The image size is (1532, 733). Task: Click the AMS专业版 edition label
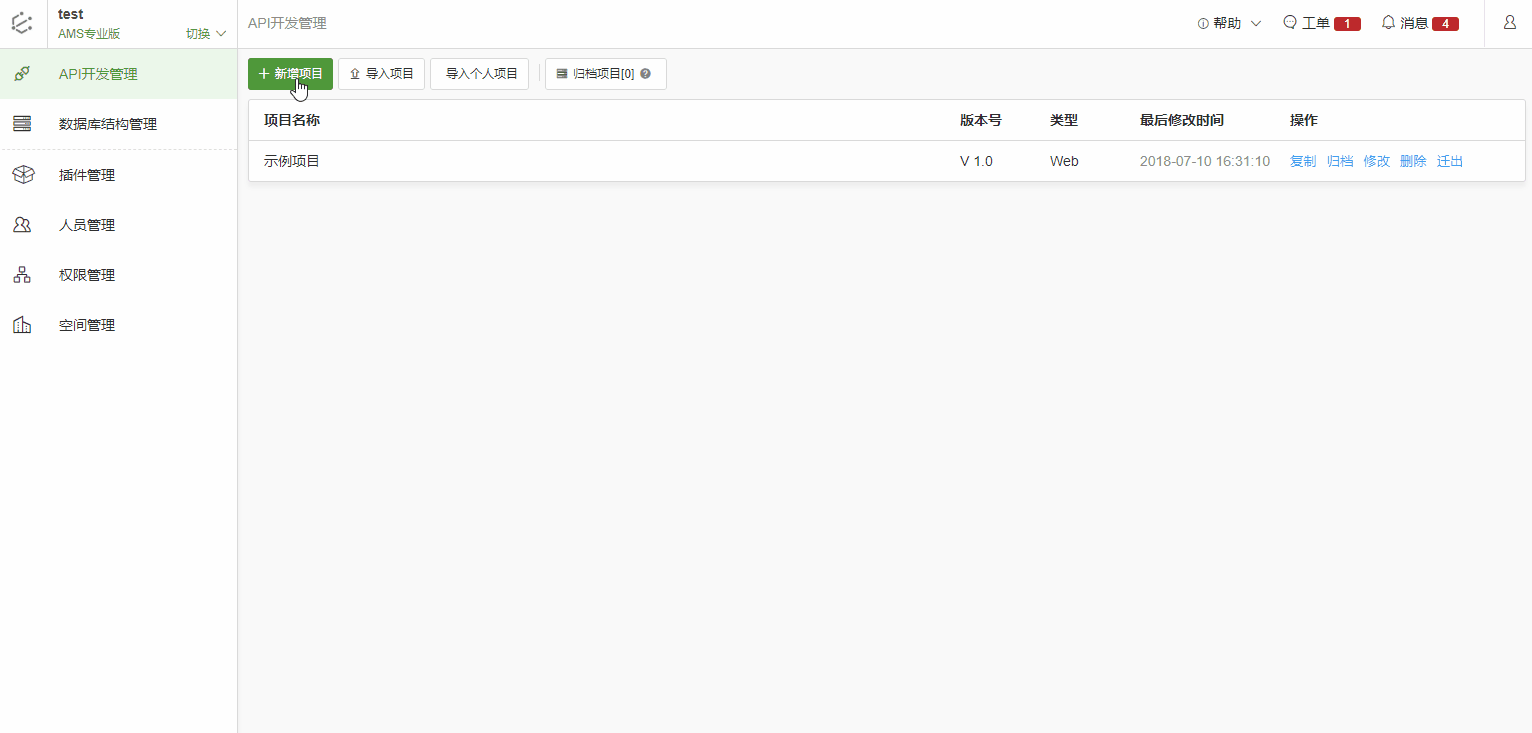point(89,34)
